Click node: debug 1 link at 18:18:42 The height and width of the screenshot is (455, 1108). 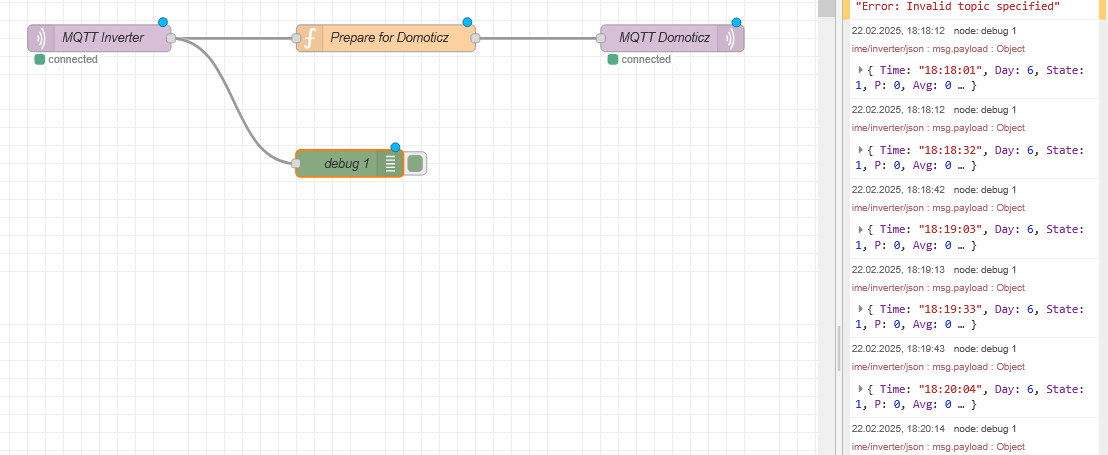[984, 189]
